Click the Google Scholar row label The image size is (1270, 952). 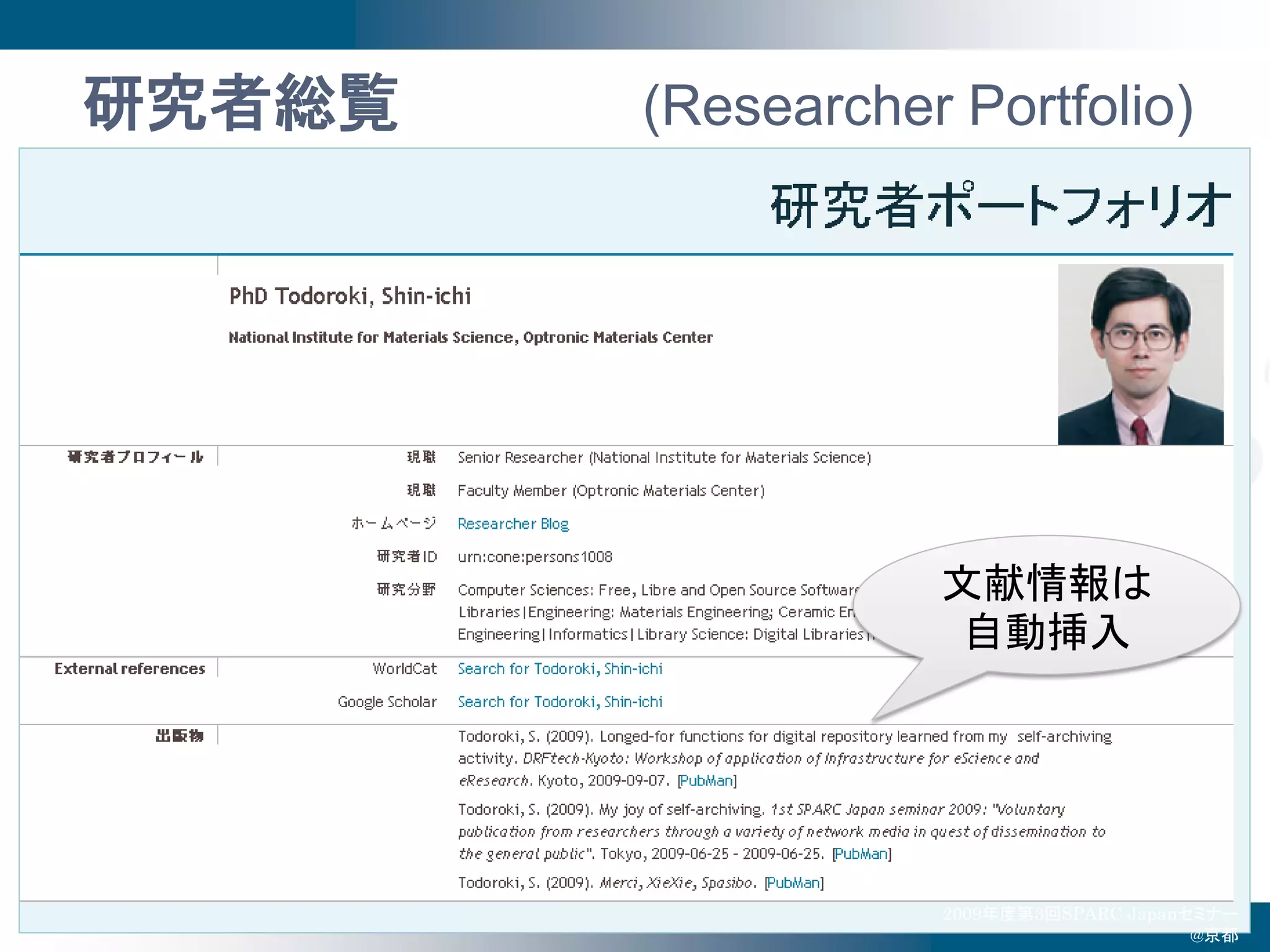(387, 702)
